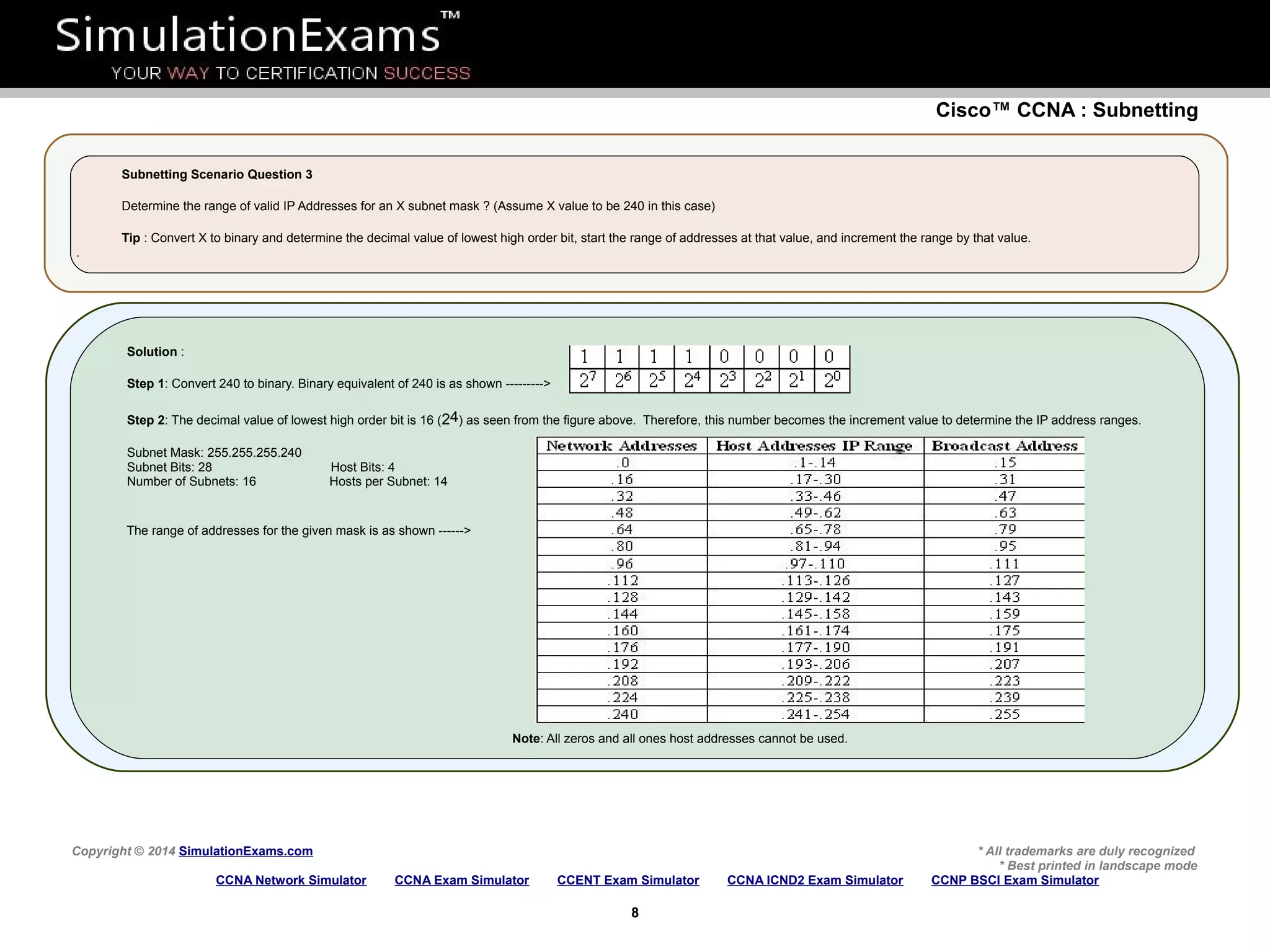Click the '.177-.190' host range cell
Viewport: 1270px width, 952px height.
coord(815,647)
